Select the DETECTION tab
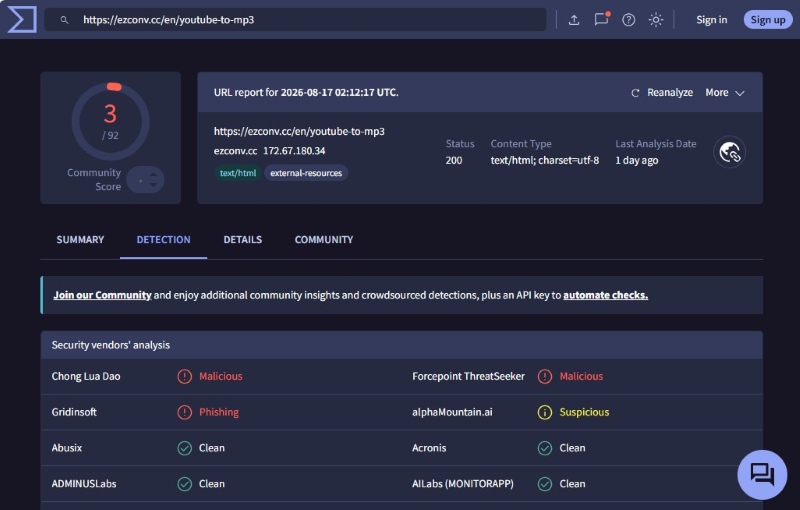 click(163, 240)
